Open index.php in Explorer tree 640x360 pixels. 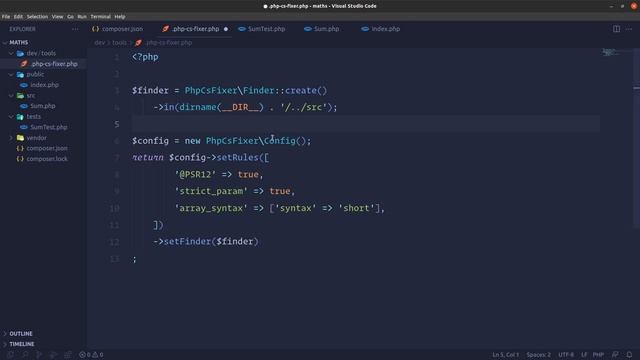[43, 85]
